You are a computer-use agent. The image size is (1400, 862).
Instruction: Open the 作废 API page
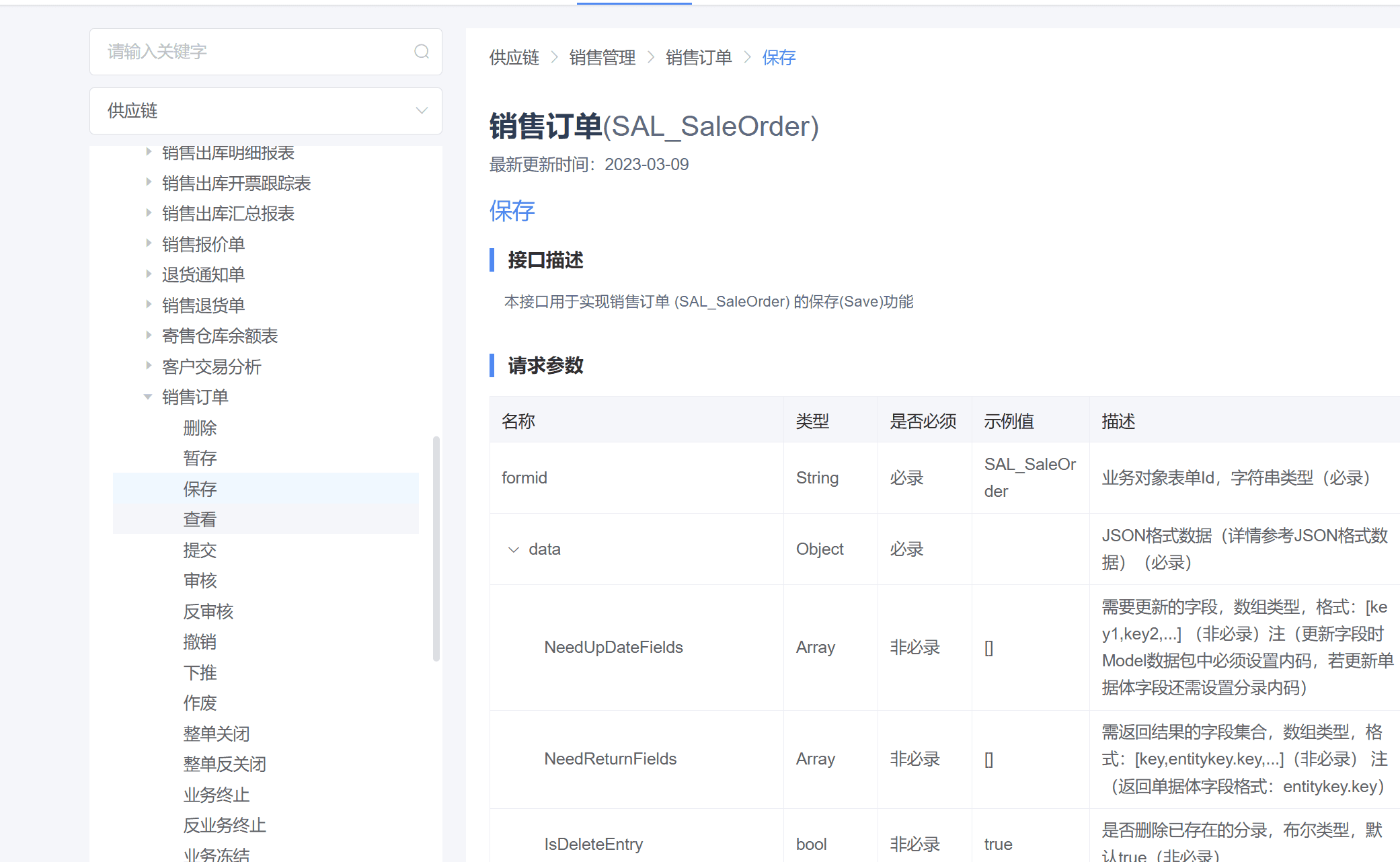[200, 703]
